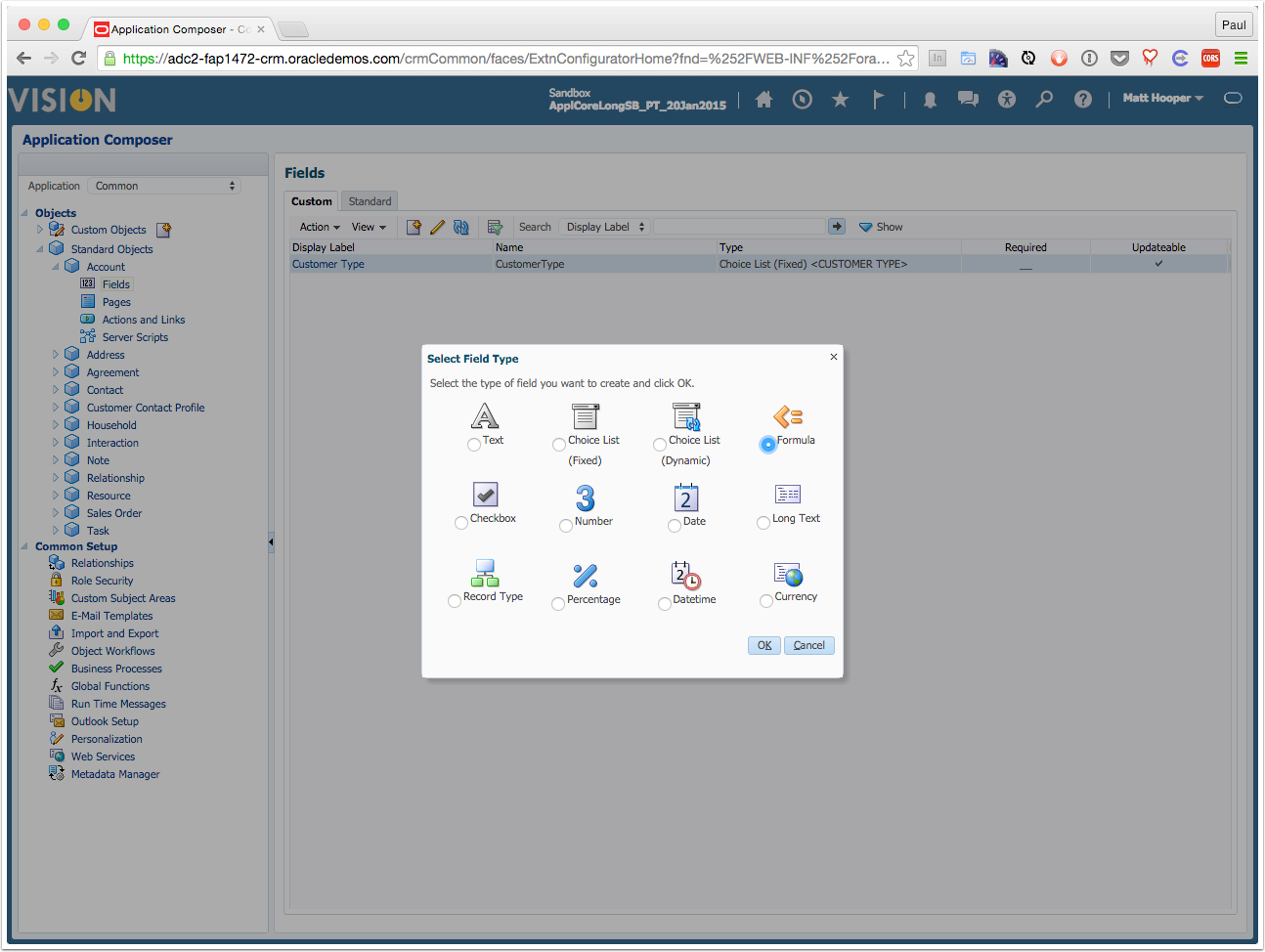
Task: Expand the Contact object node
Action: pos(56,390)
